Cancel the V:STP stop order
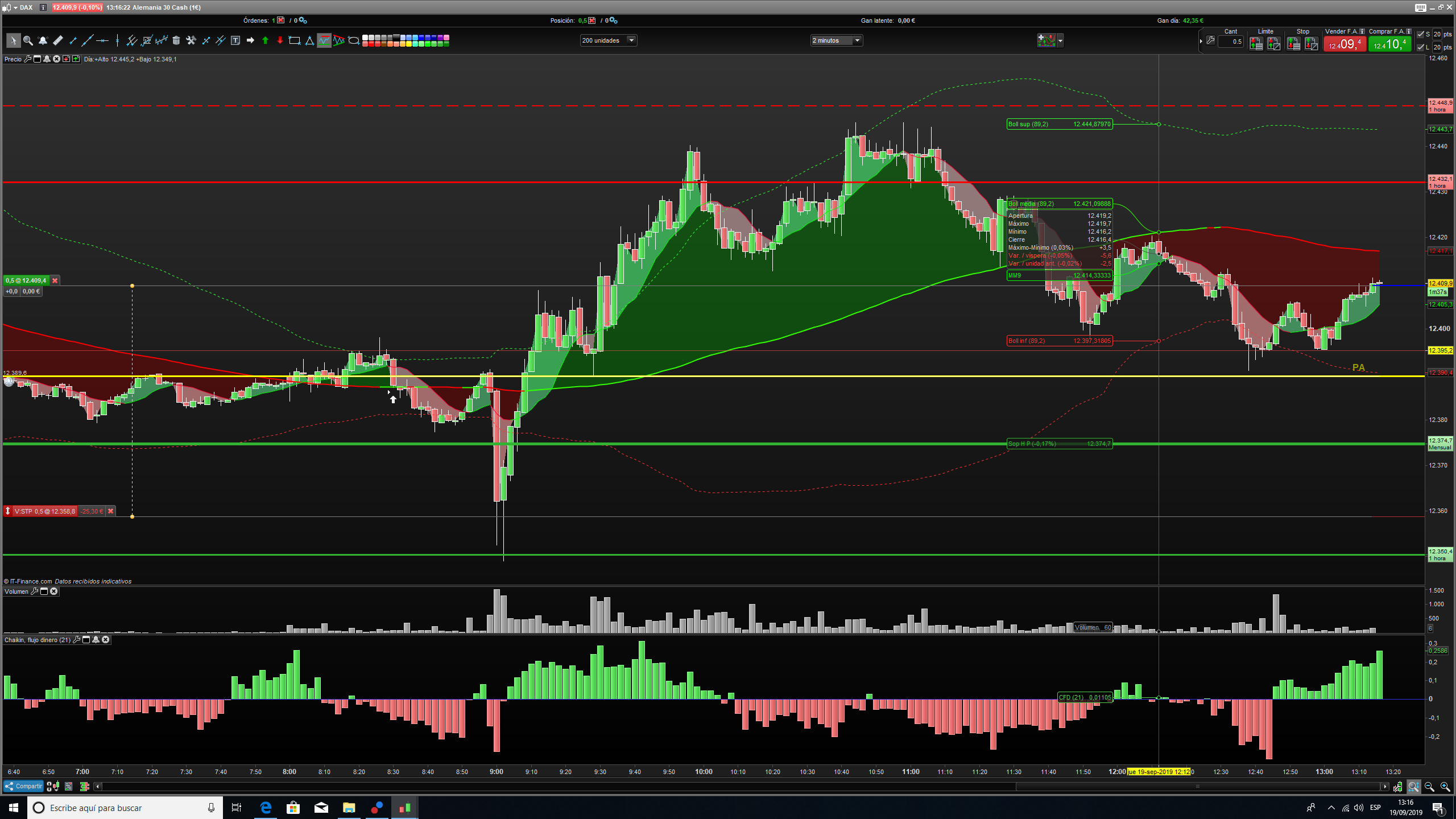Image resolution: width=1456 pixels, height=819 pixels. pyautogui.click(x=111, y=511)
